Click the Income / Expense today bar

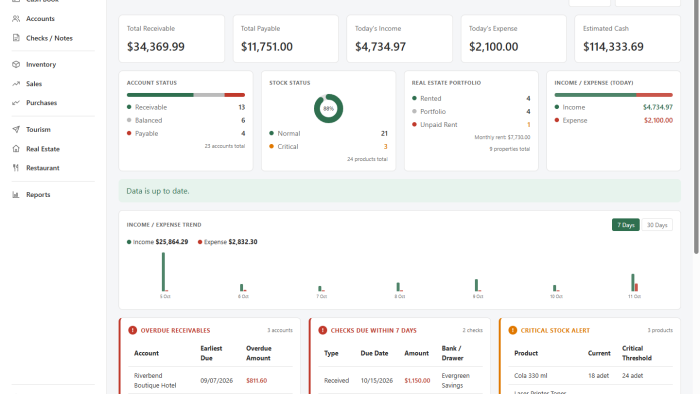click(613, 95)
